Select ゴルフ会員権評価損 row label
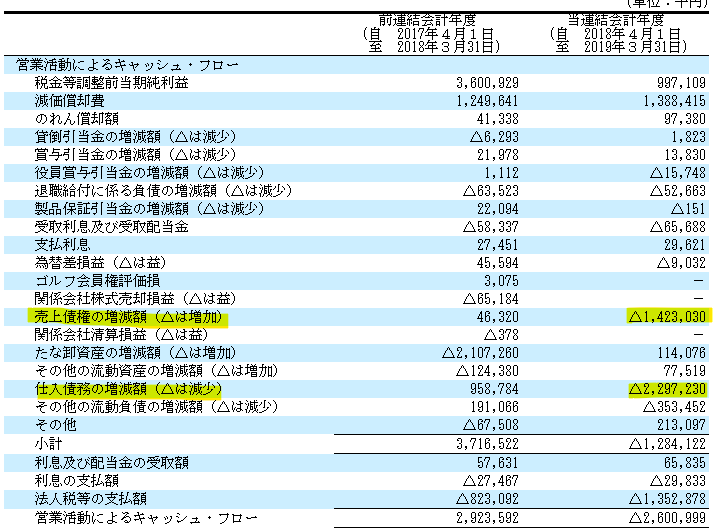The height and width of the screenshot is (528, 716). coord(98,280)
